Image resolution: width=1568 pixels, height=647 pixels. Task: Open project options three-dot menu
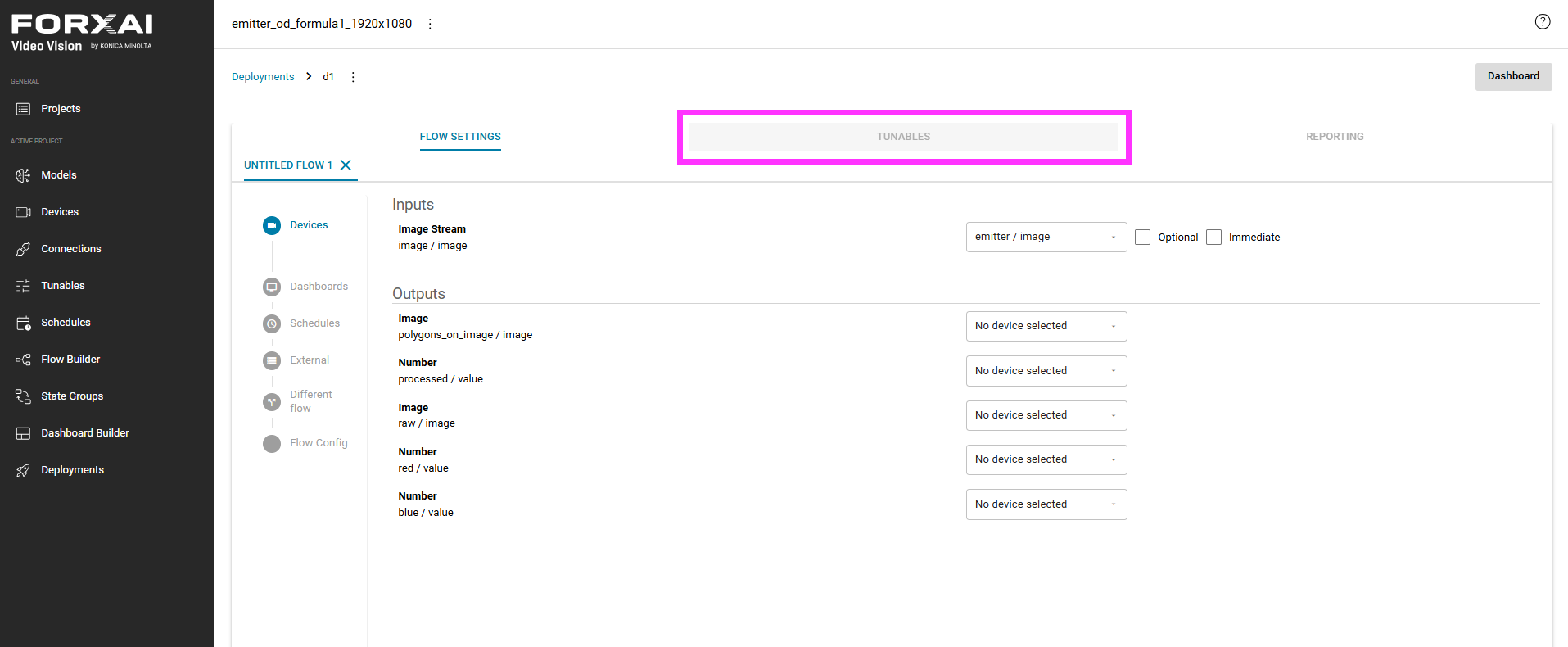430,24
